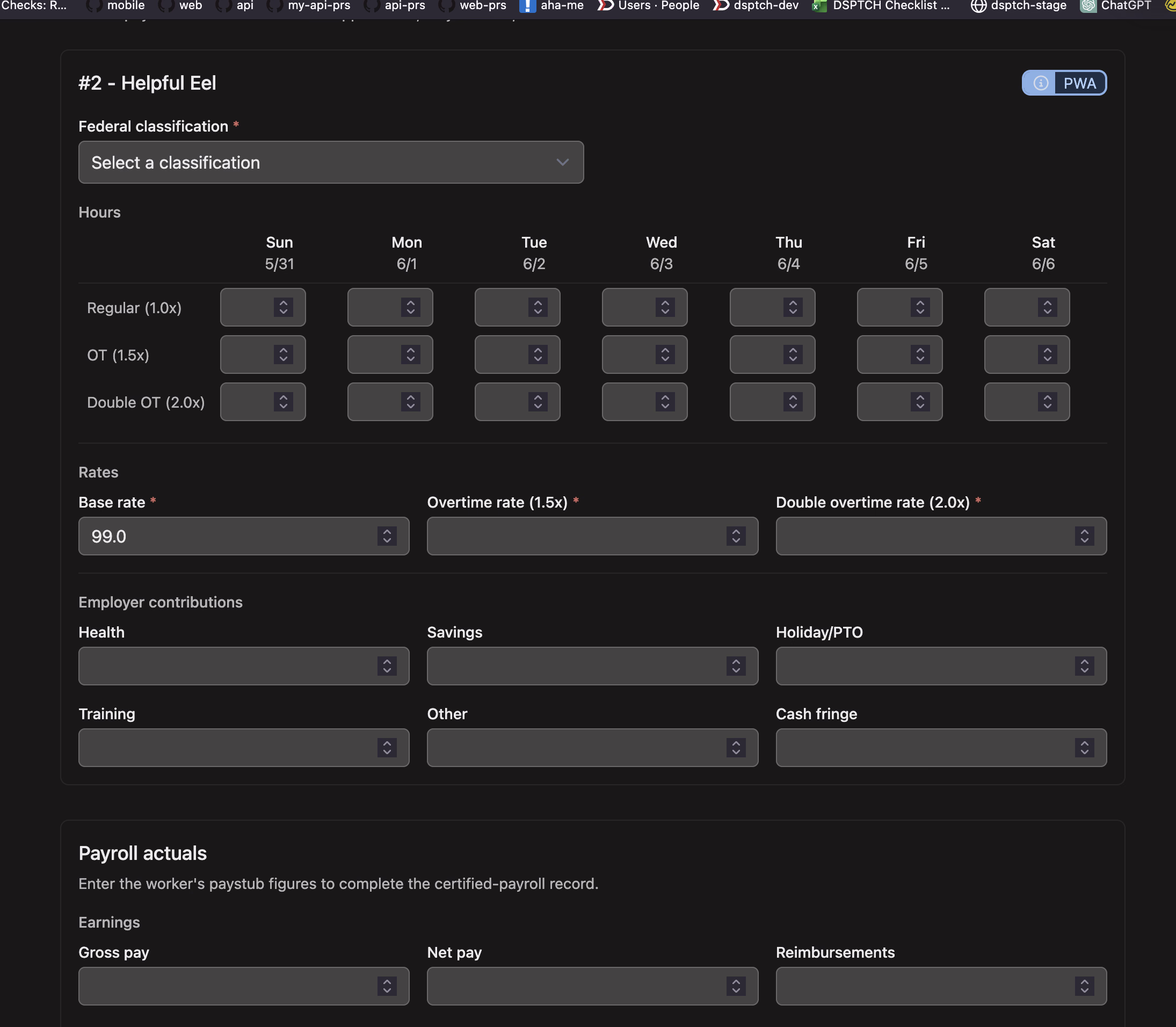Screen dimensions: 1176x1027
Task: Click the Training stepper arrows
Action: click(387, 747)
